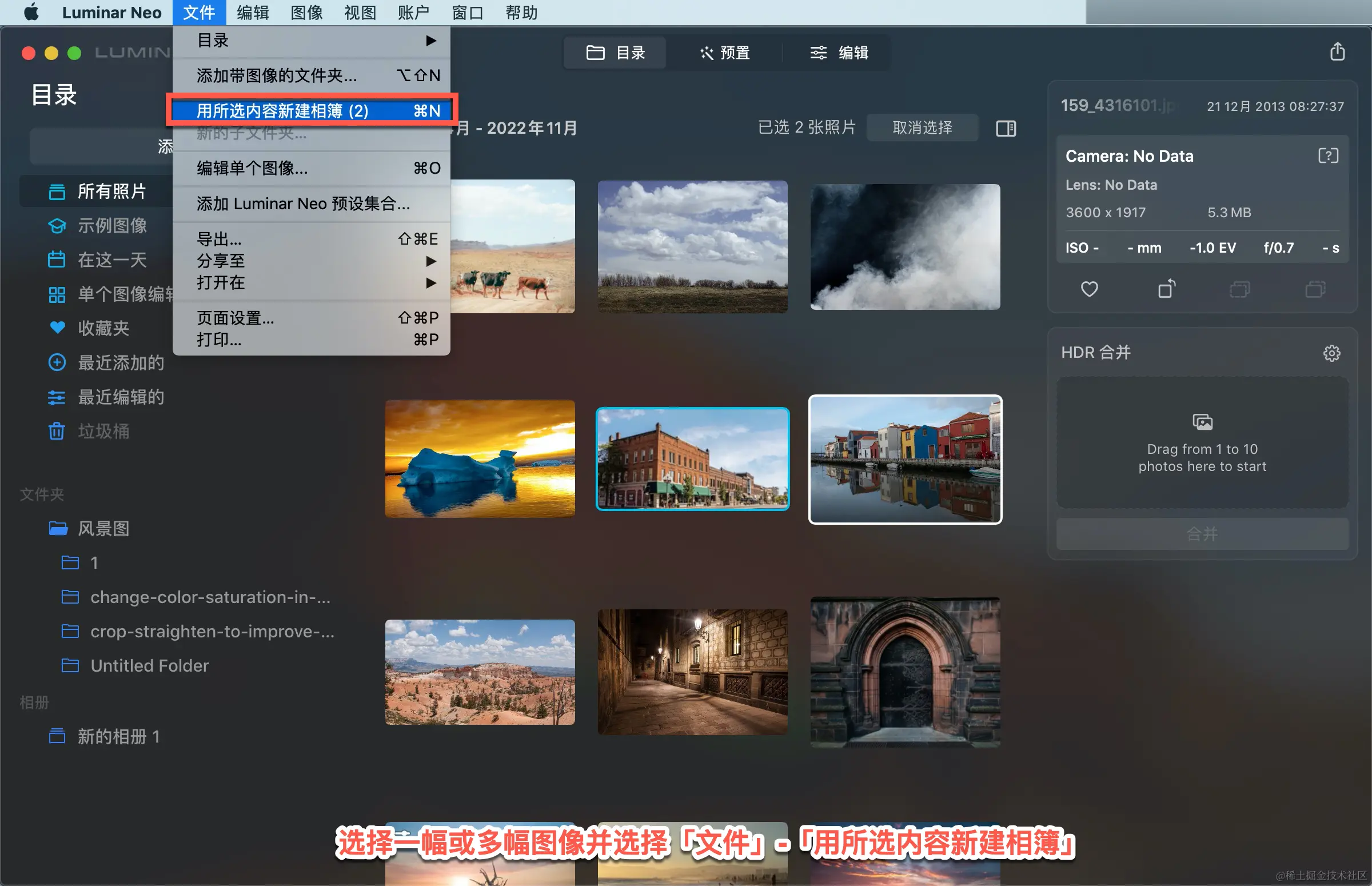Click the rotate image icon in info panel
The image size is (1372, 886).
click(x=1166, y=289)
